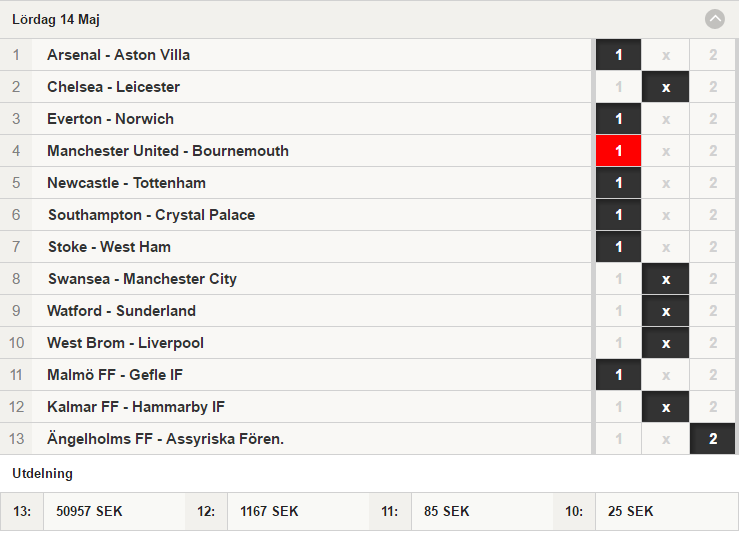Select 1 for Arsenal - Aston Villa

(618, 55)
